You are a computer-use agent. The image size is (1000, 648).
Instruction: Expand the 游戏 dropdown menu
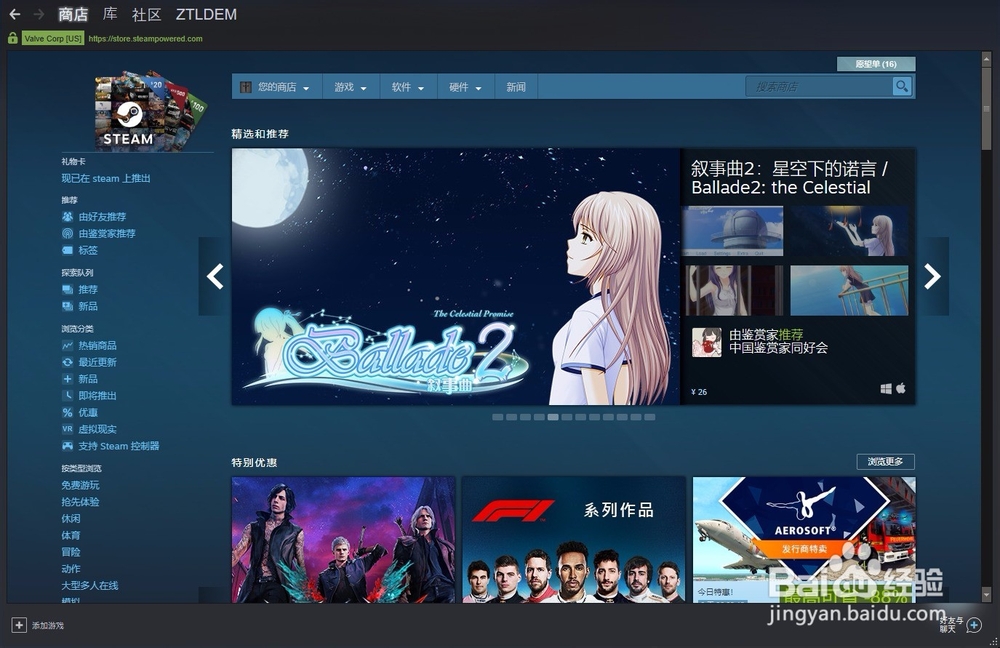tap(364, 88)
